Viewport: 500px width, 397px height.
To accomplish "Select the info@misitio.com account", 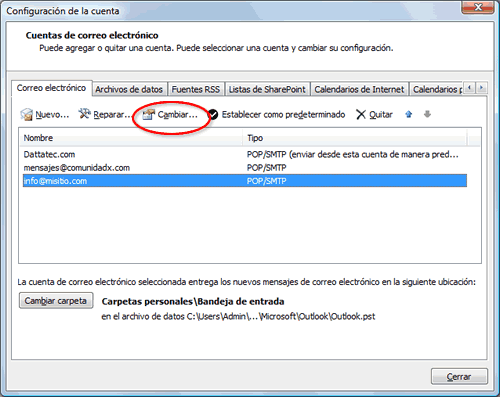I will coord(245,181).
